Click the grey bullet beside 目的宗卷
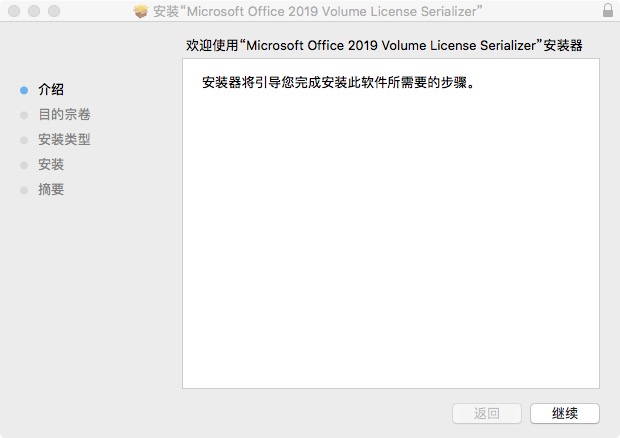Screen dimensions: 620x438 24,115
